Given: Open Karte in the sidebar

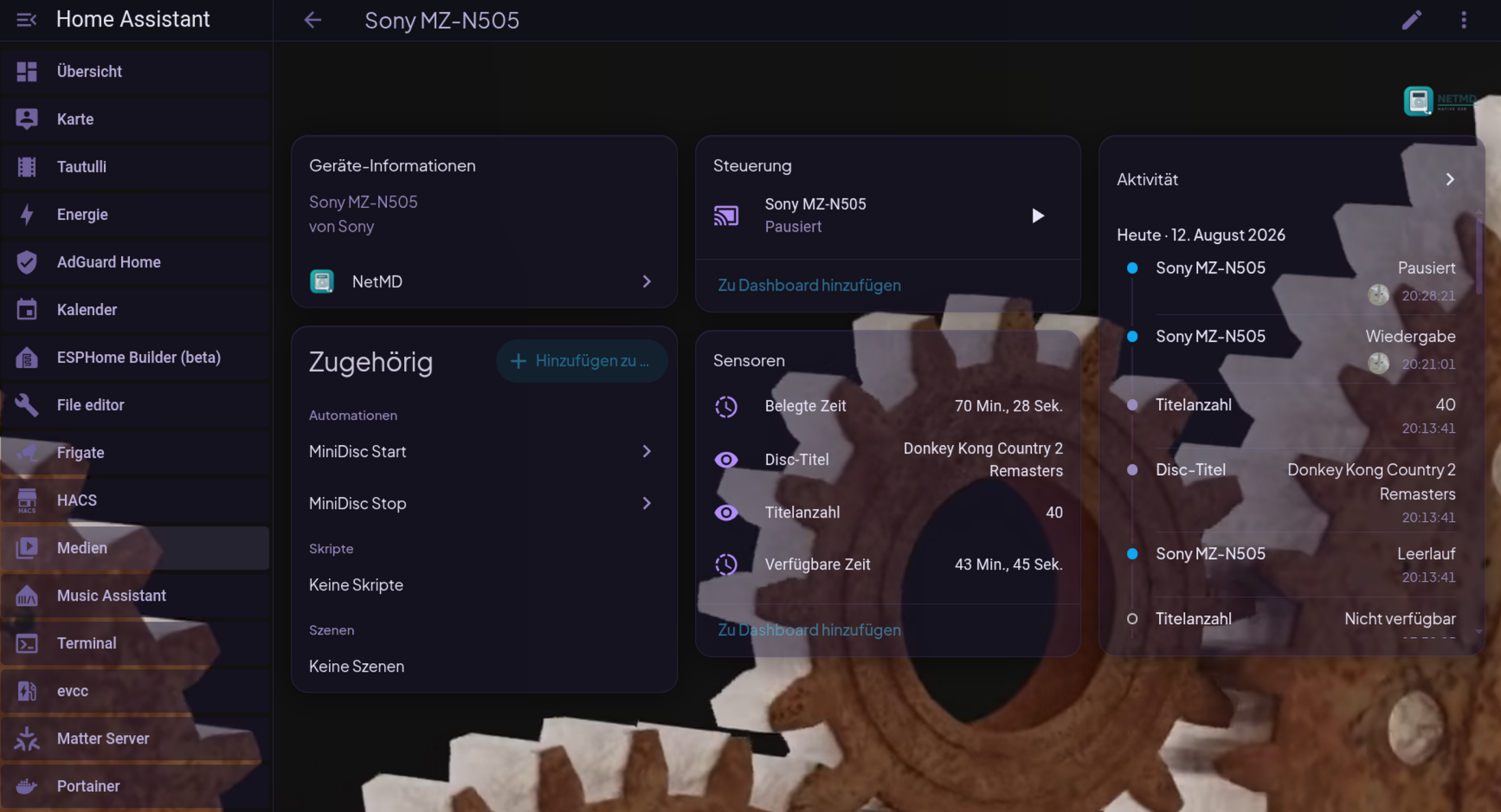Looking at the screenshot, I should coord(136,119).
